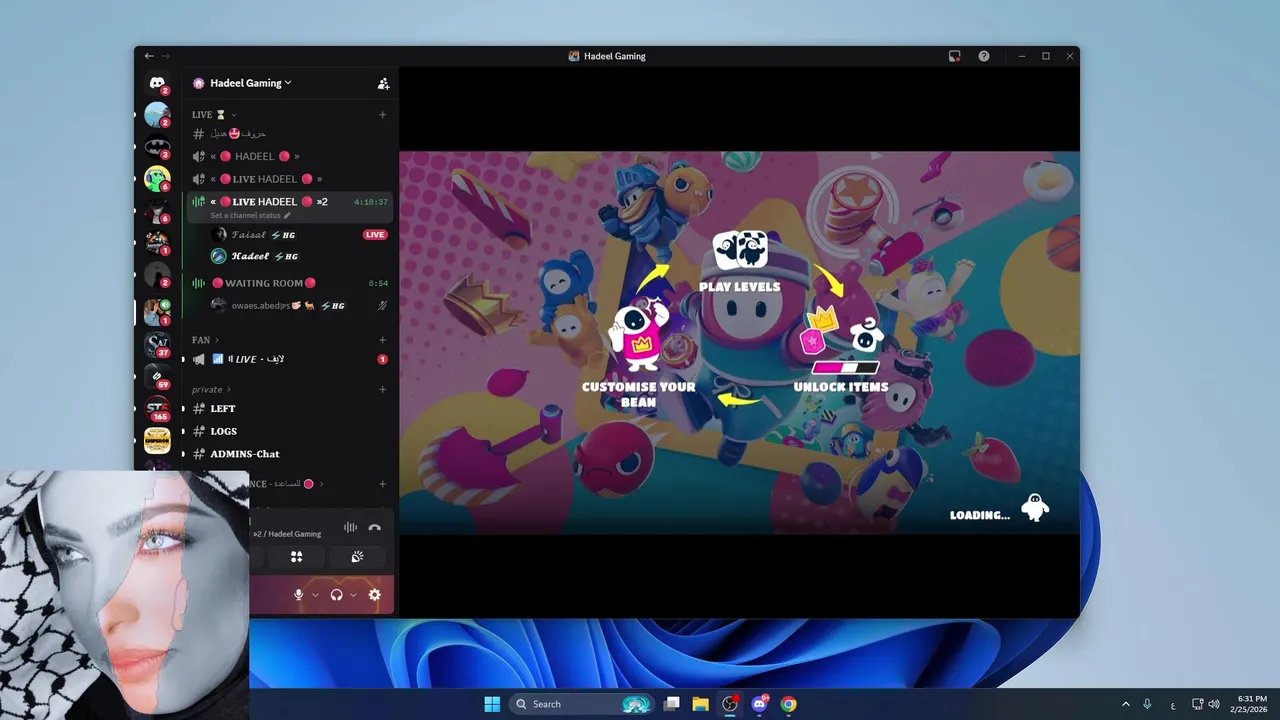
Task: Open the ADMINS-Chat text channel
Action: [x=290, y=454]
